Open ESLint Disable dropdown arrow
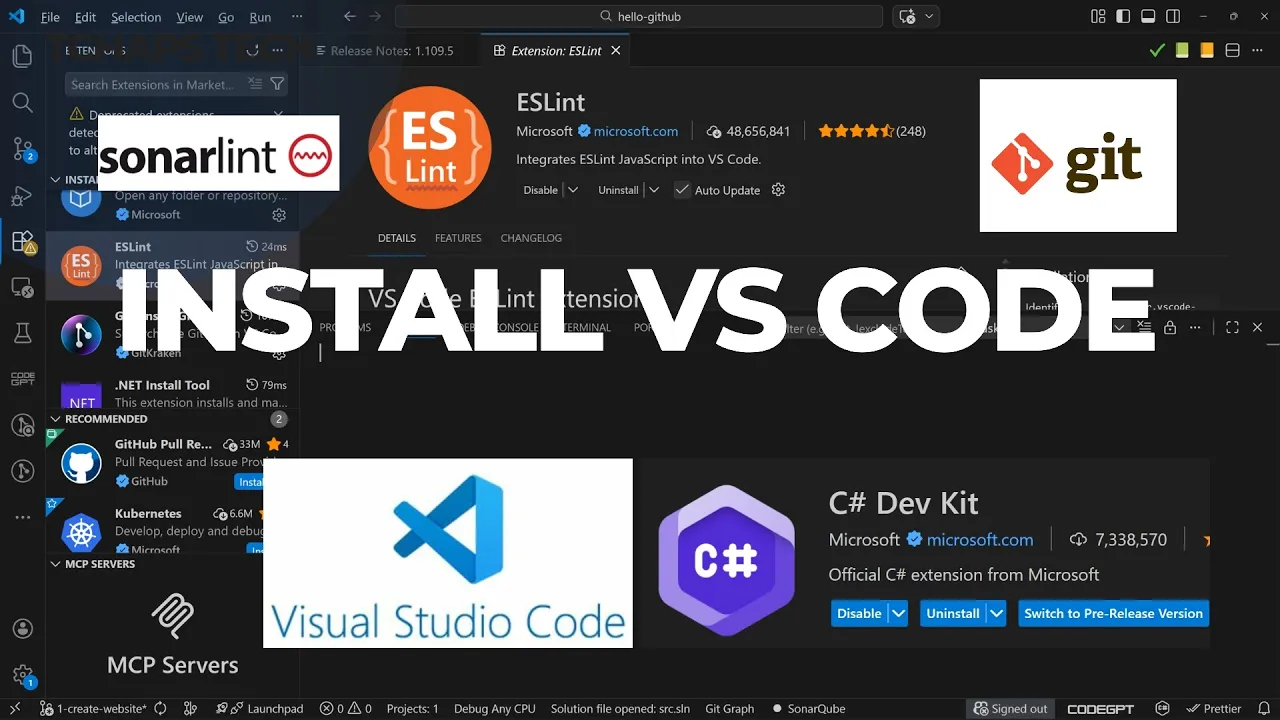Image resolution: width=1280 pixels, height=720 pixels. [572, 190]
